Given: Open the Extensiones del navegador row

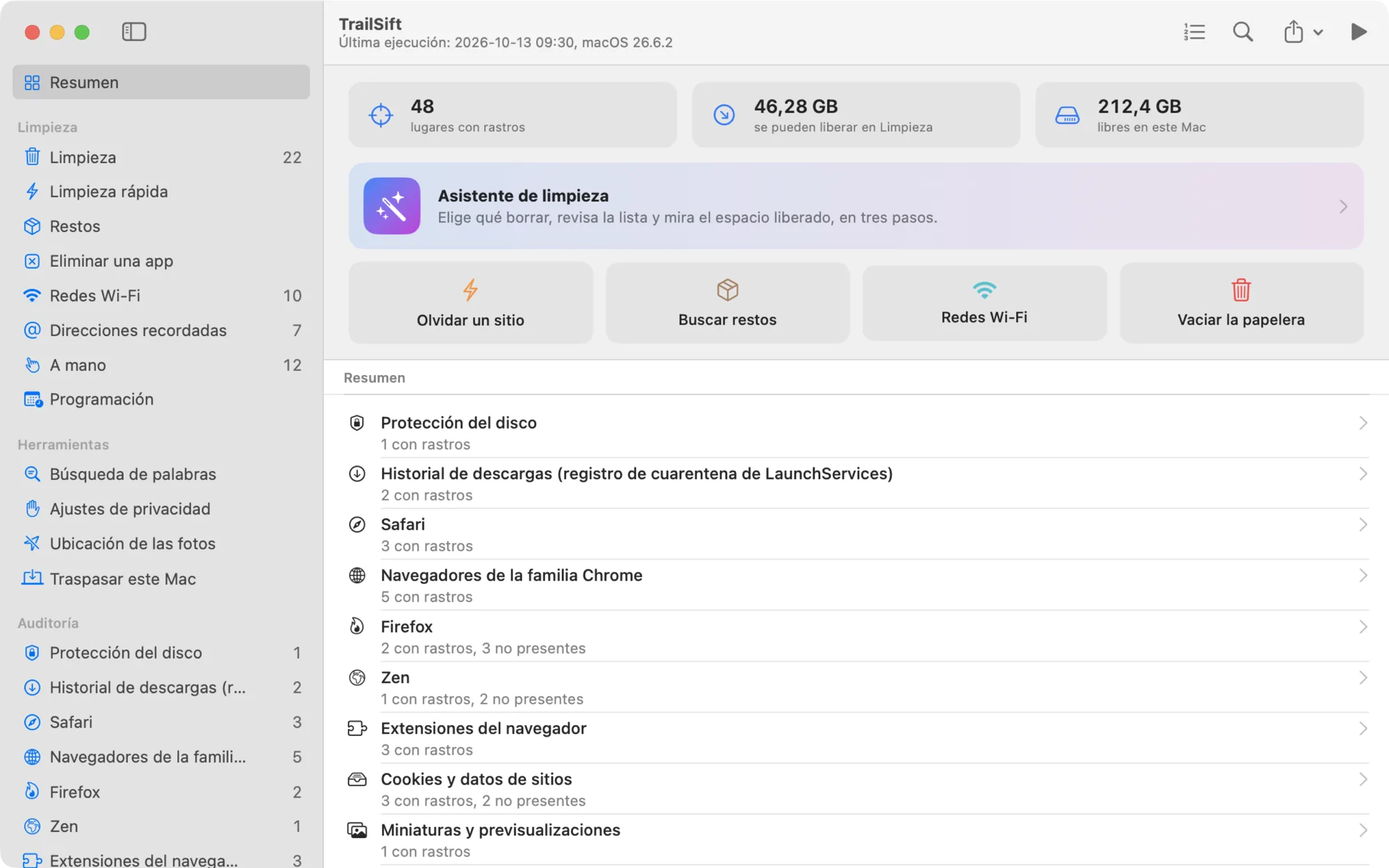Looking at the screenshot, I should point(856,738).
